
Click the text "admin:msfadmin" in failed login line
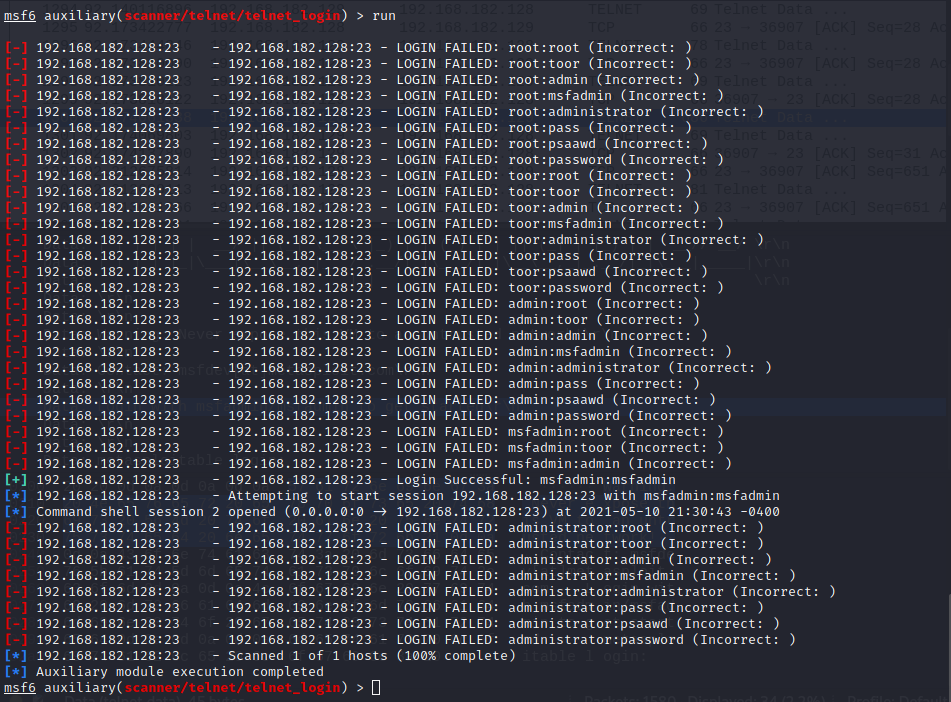click(x=564, y=352)
